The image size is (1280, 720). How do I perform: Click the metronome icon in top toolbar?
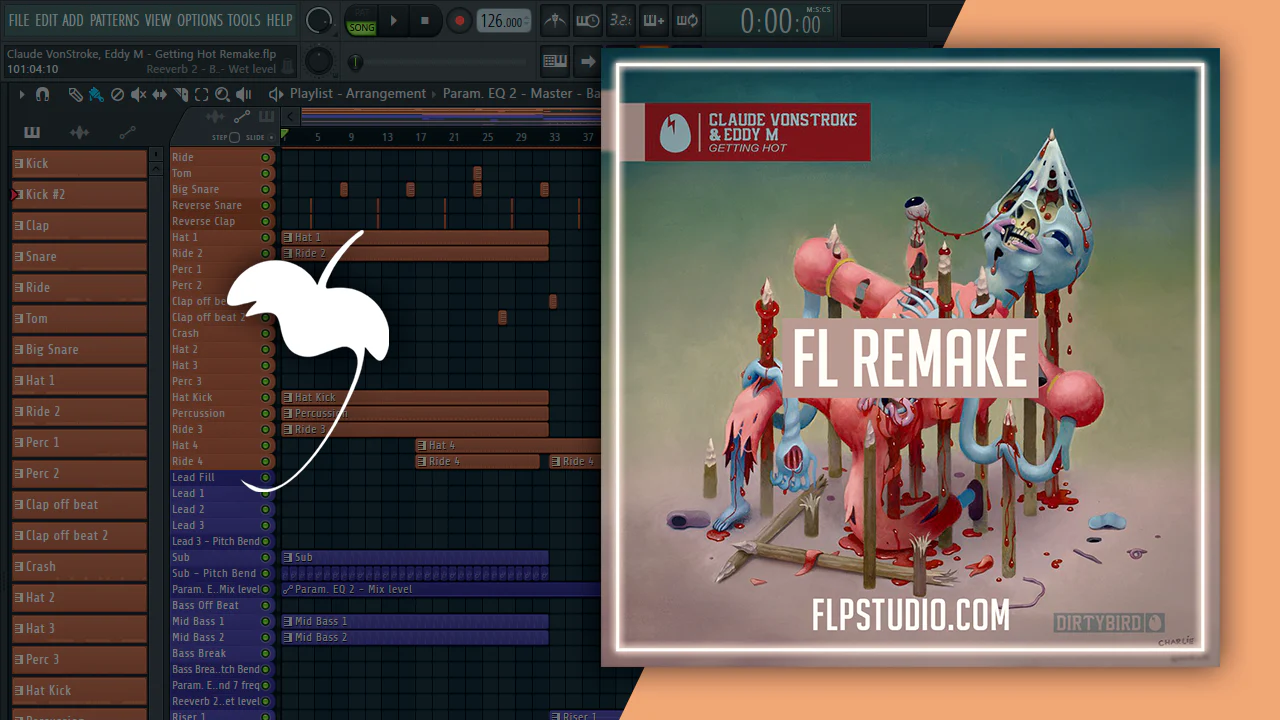click(x=554, y=20)
